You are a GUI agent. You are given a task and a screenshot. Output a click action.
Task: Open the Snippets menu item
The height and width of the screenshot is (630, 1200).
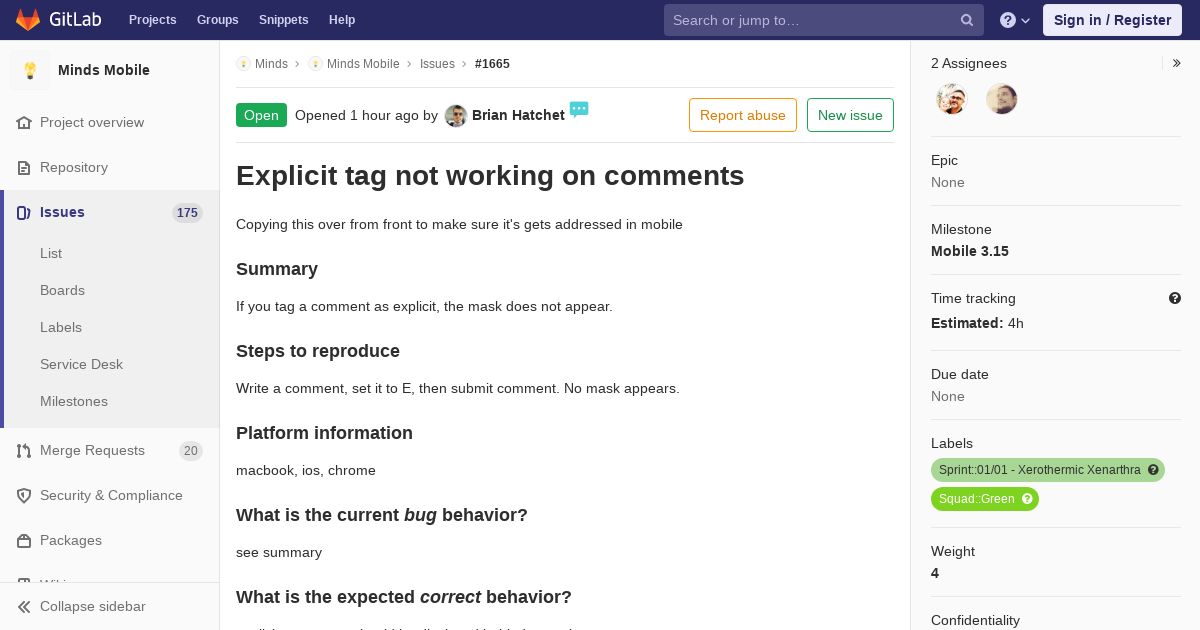pyautogui.click(x=284, y=20)
